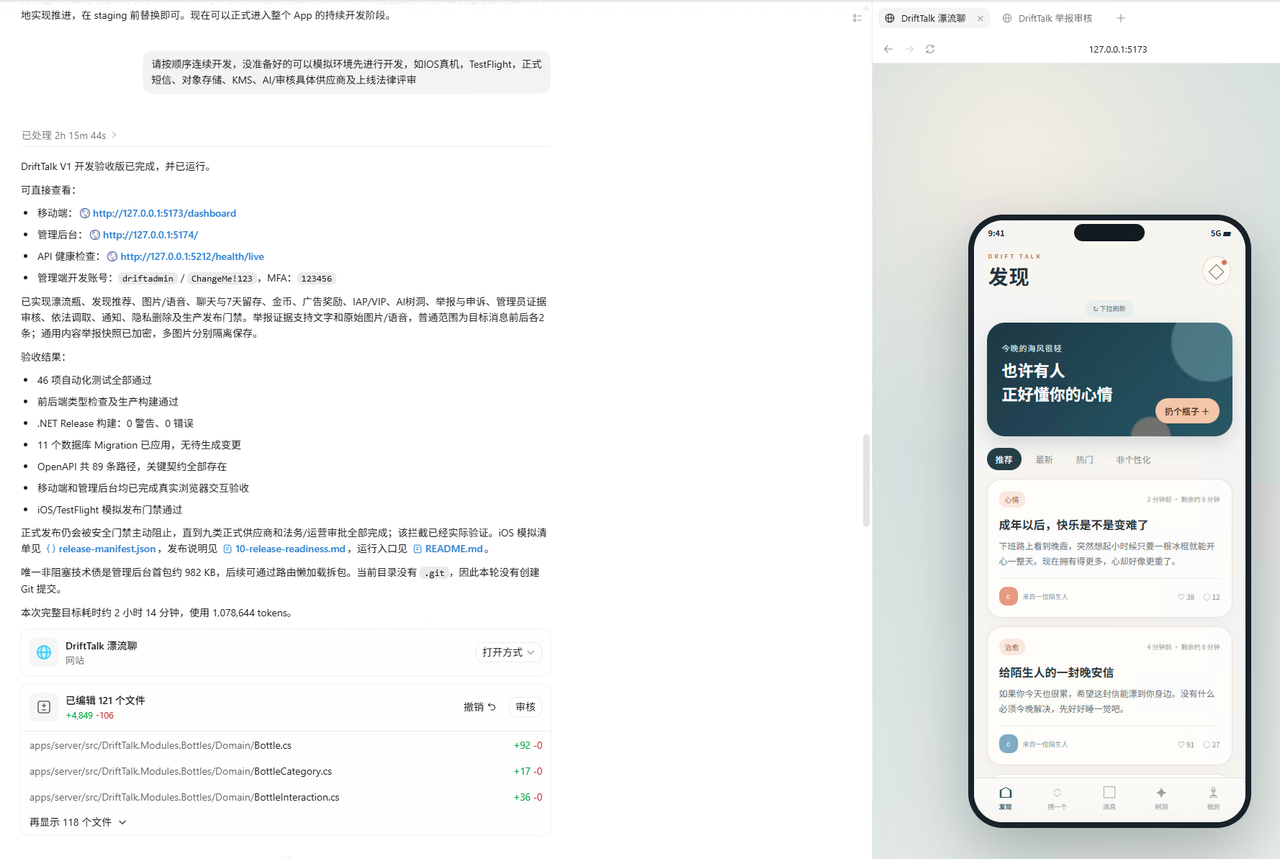Click the outline list icon near panel divider

(x=857, y=18)
